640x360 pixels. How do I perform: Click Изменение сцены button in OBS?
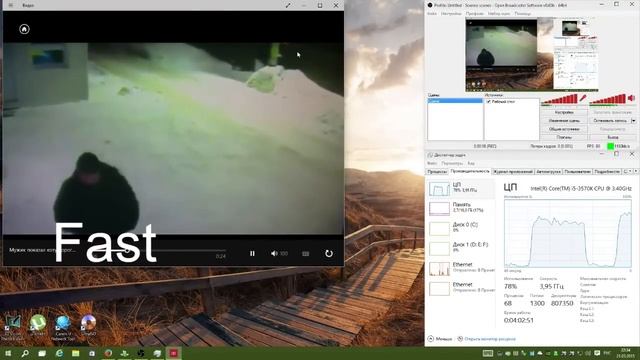[564, 121]
